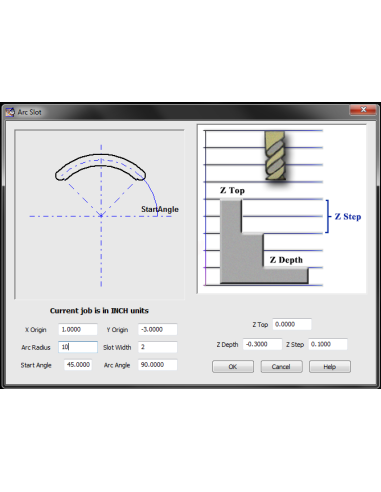The image size is (381, 492).
Task: Click the Arc Slot title bar app icon
Action: (10, 112)
